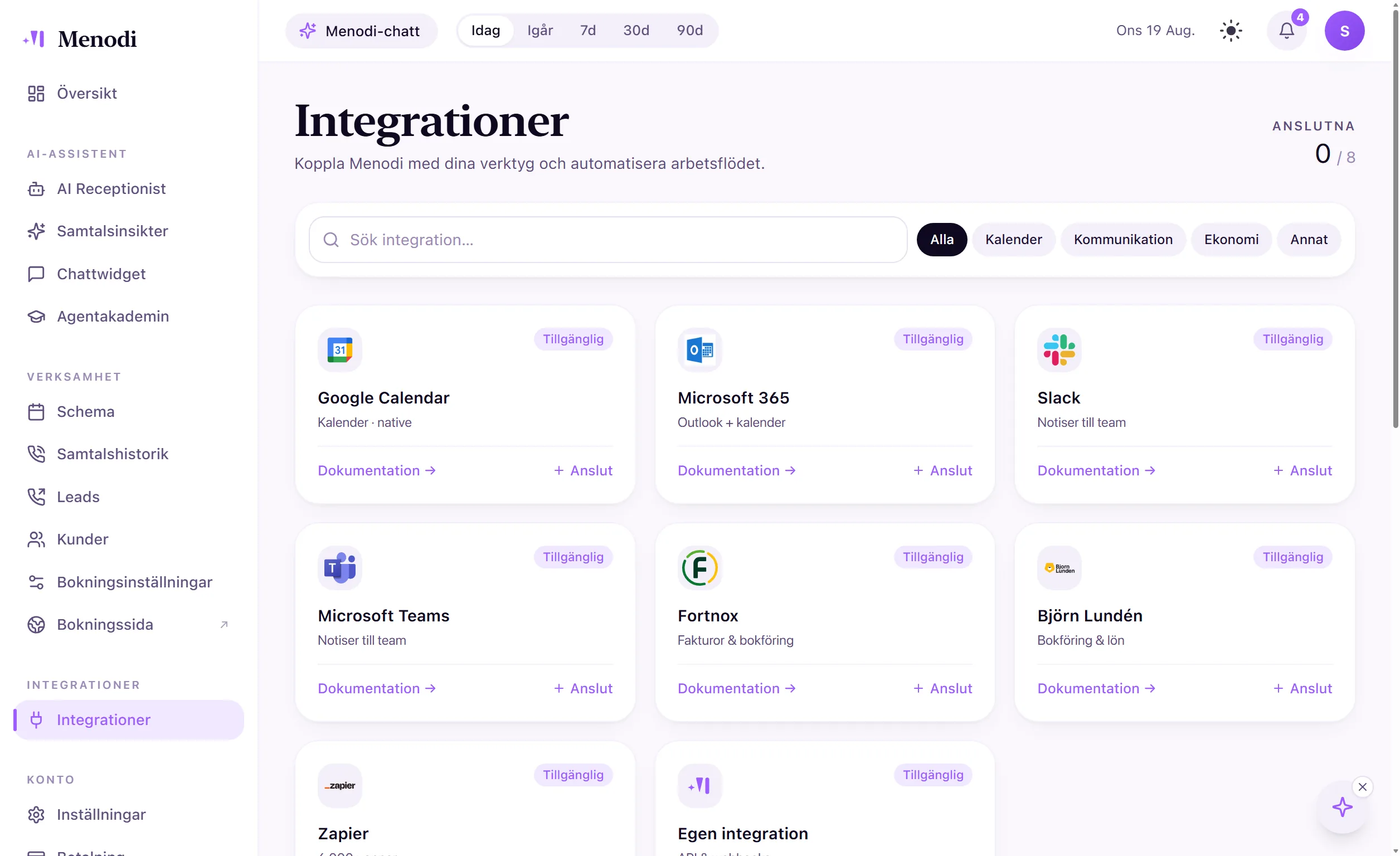Open Schema in the sidebar
This screenshot has height=856, width=1400.
(x=128, y=411)
